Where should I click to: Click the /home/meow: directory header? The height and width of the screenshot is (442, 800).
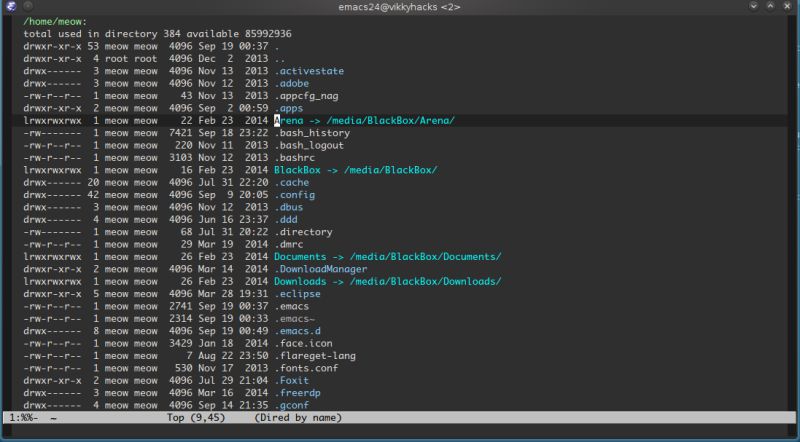(x=55, y=21)
